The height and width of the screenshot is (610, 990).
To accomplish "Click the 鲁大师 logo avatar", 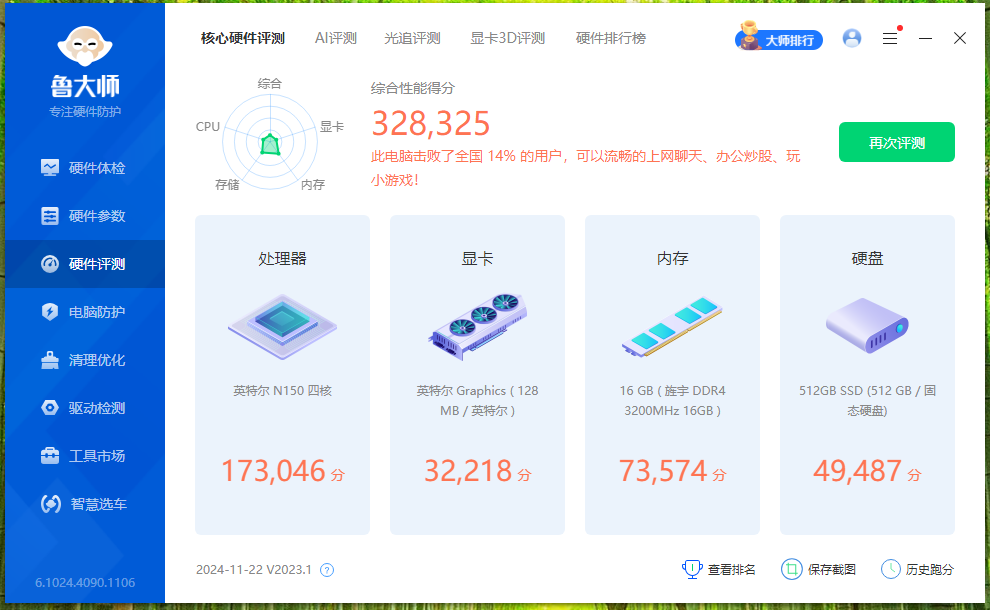I will pyautogui.click(x=85, y=46).
